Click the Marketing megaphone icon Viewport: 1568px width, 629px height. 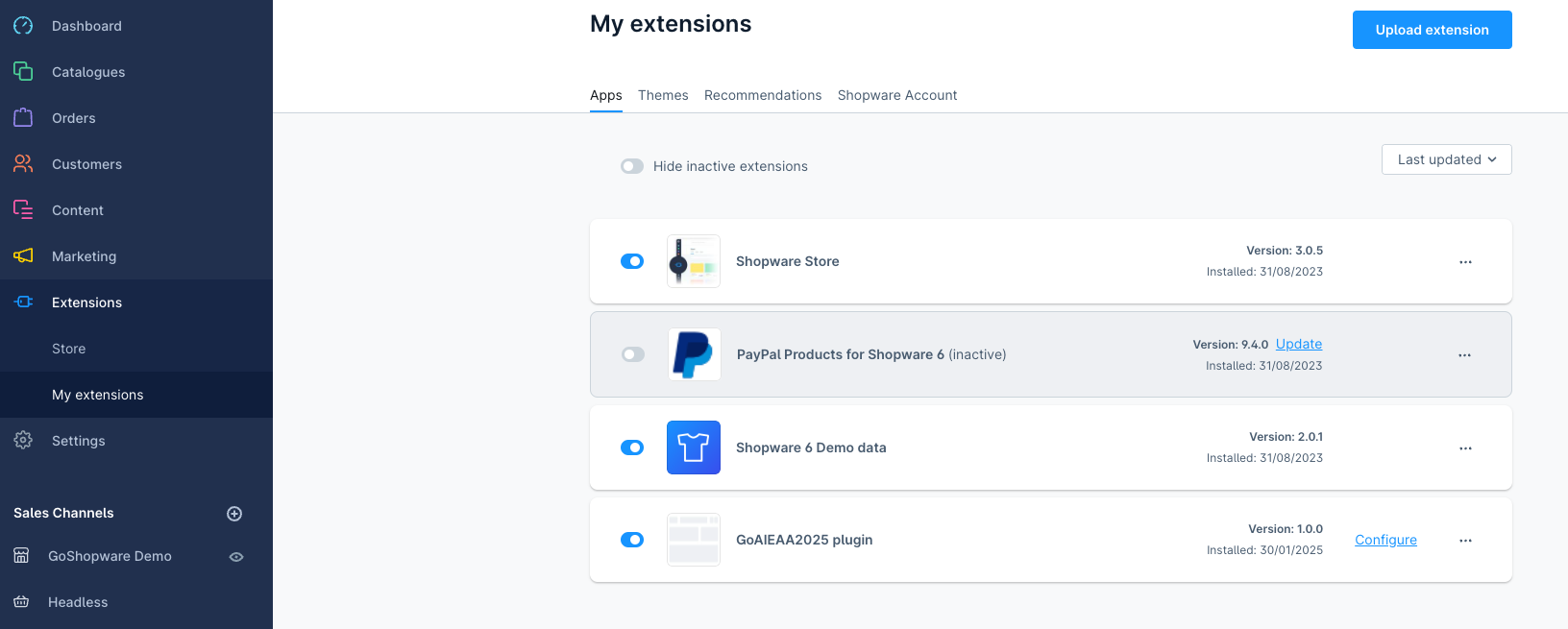click(23, 255)
